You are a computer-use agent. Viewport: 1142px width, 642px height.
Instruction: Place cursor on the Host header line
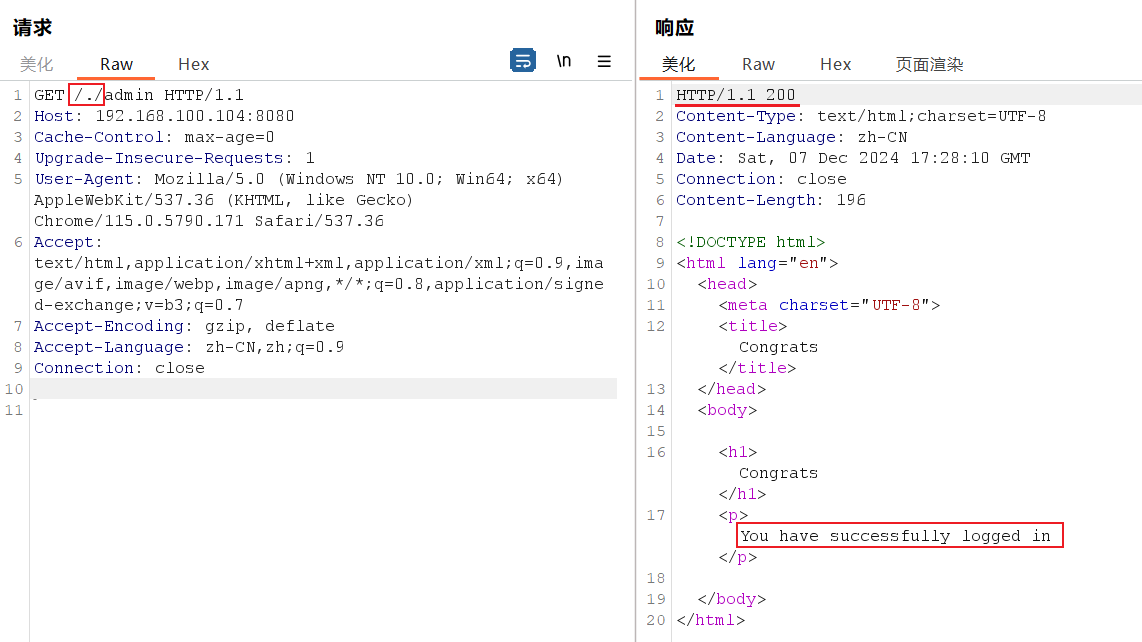coord(164,116)
